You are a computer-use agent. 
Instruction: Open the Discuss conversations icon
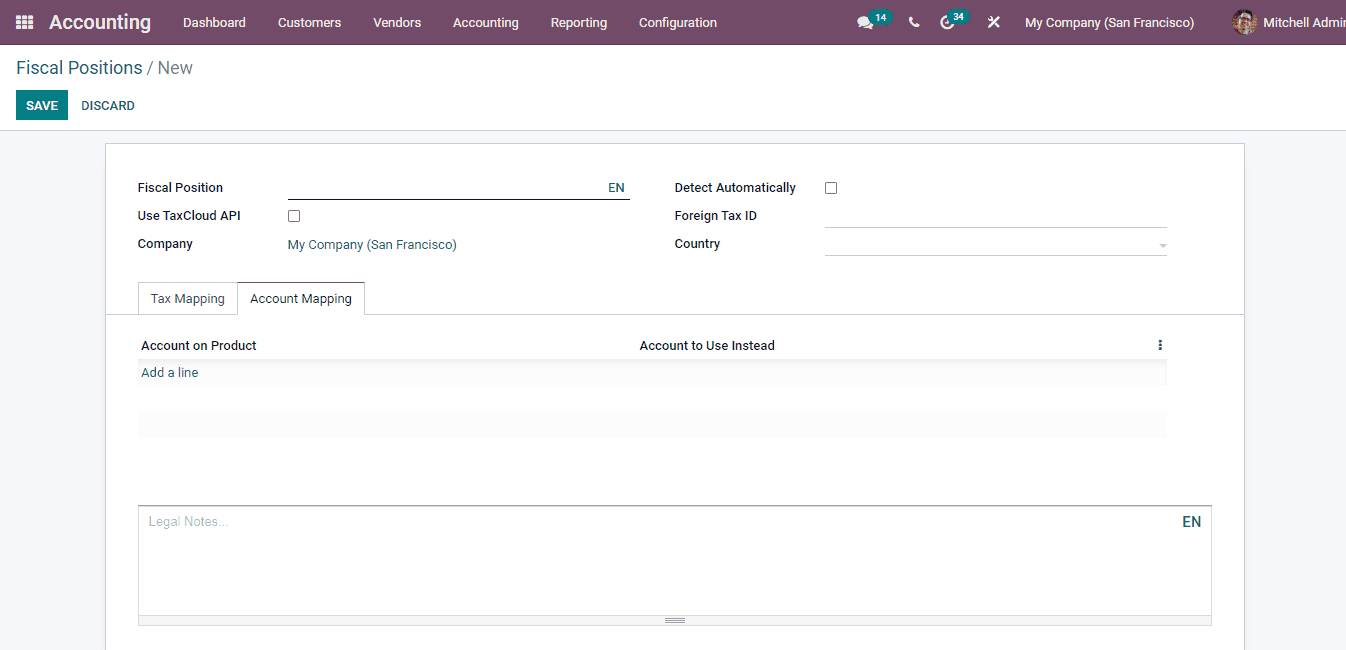[x=866, y=21]
